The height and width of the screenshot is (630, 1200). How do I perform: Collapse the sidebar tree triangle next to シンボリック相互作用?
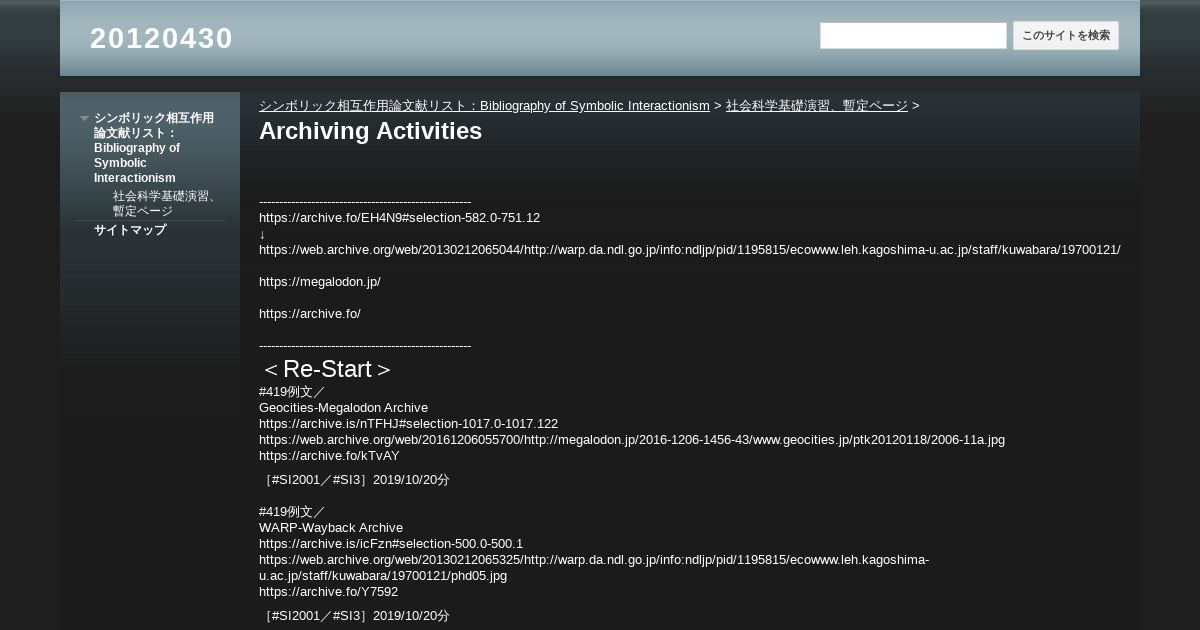tap(85, 118)
